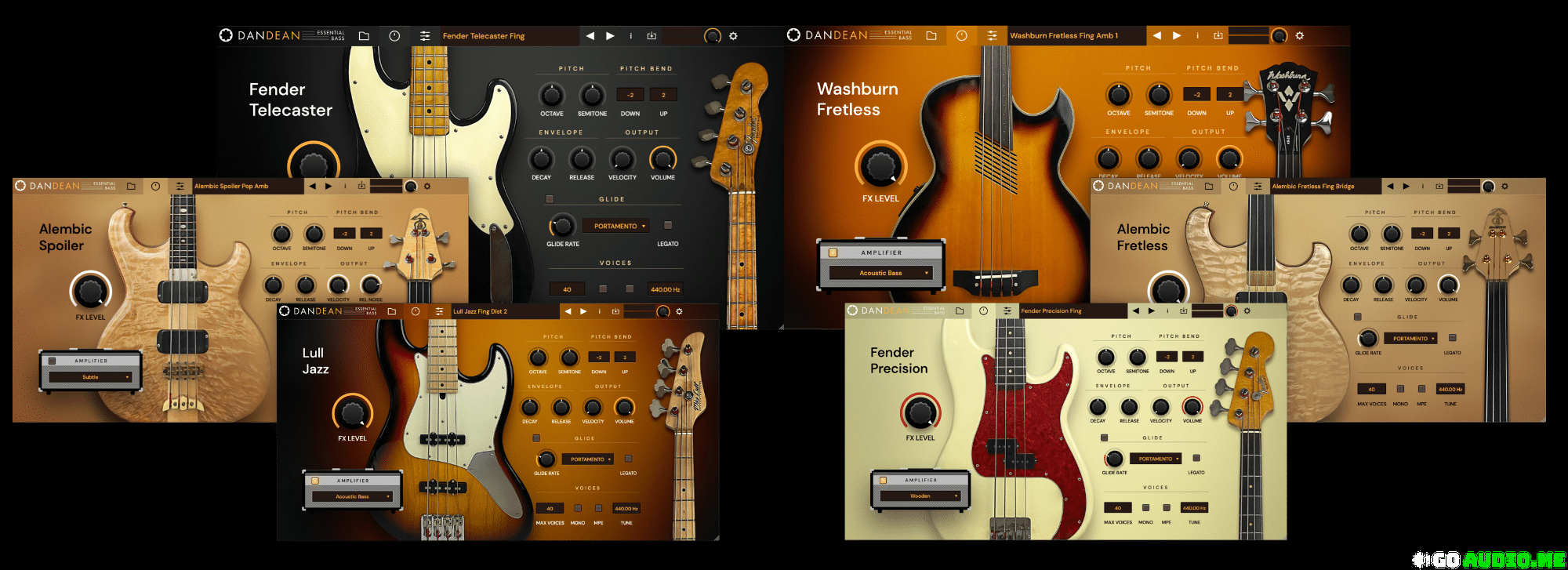The image size is (1568, 570).
Task: Open settings gear in Fender Precision window
Action: 1247,310
